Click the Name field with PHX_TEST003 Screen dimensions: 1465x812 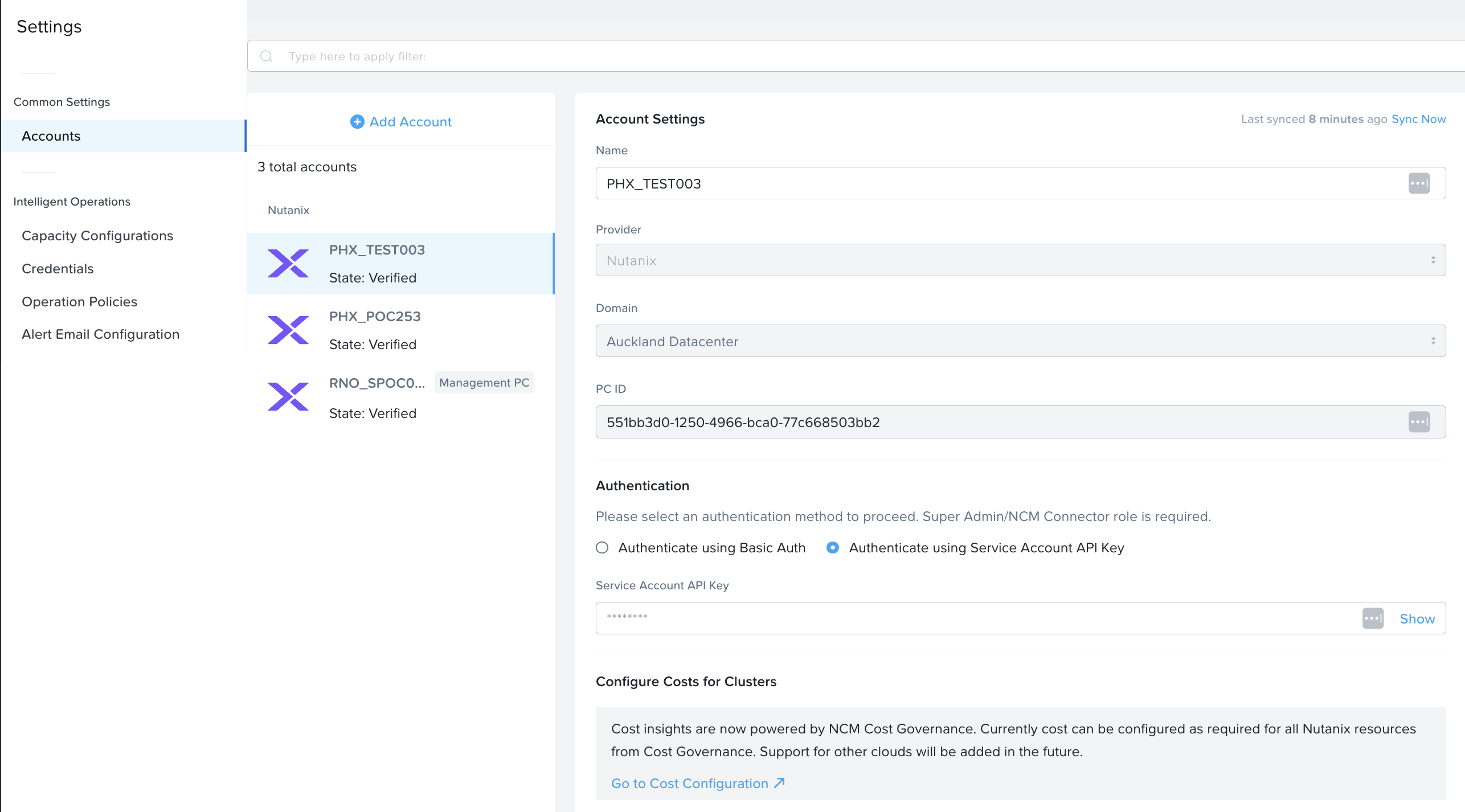click(x=1021, y=183)
